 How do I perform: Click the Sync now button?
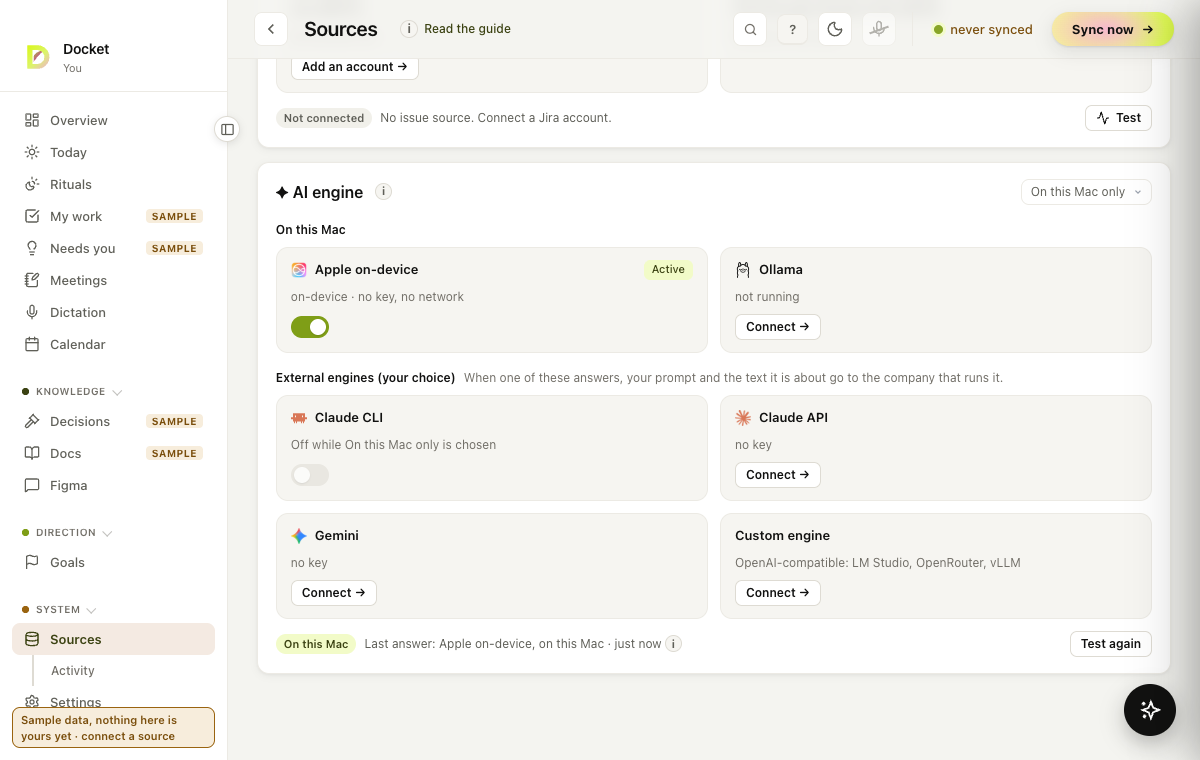tap(1112, 29)
